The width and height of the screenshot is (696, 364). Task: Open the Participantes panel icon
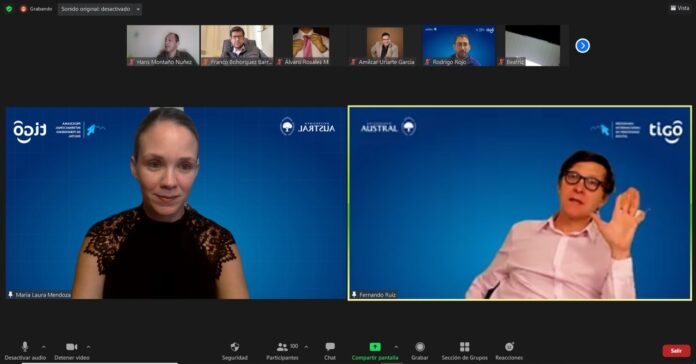[282, 347]
